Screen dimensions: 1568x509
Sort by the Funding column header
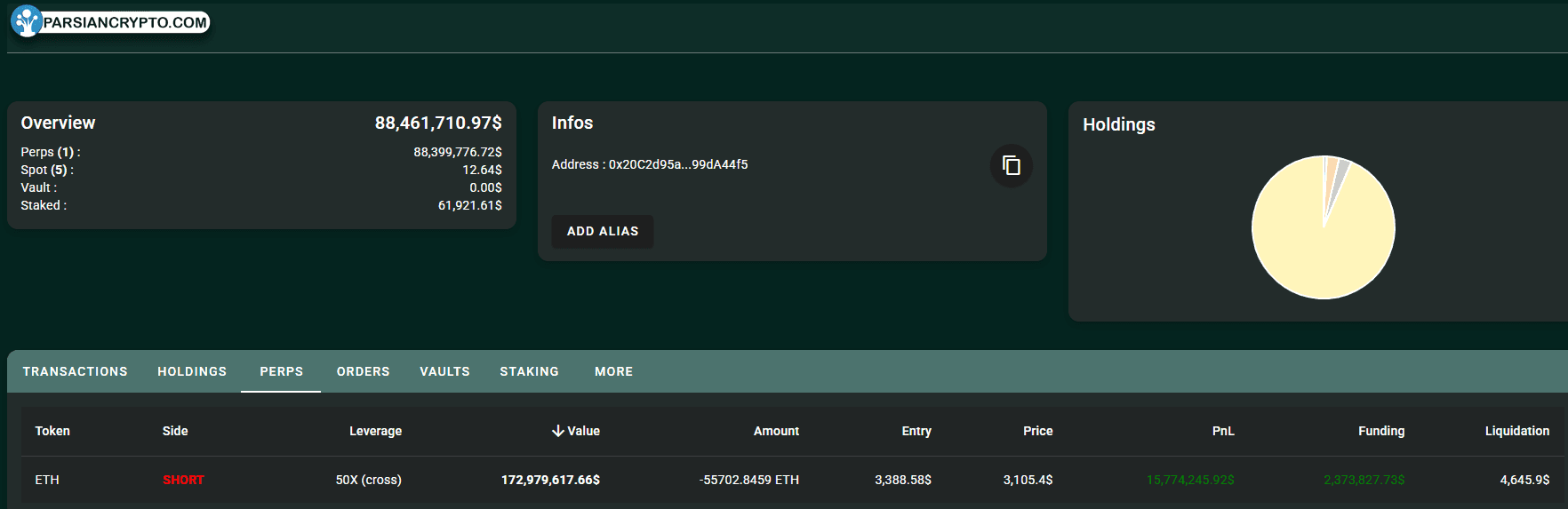(x=1381, y=431)
